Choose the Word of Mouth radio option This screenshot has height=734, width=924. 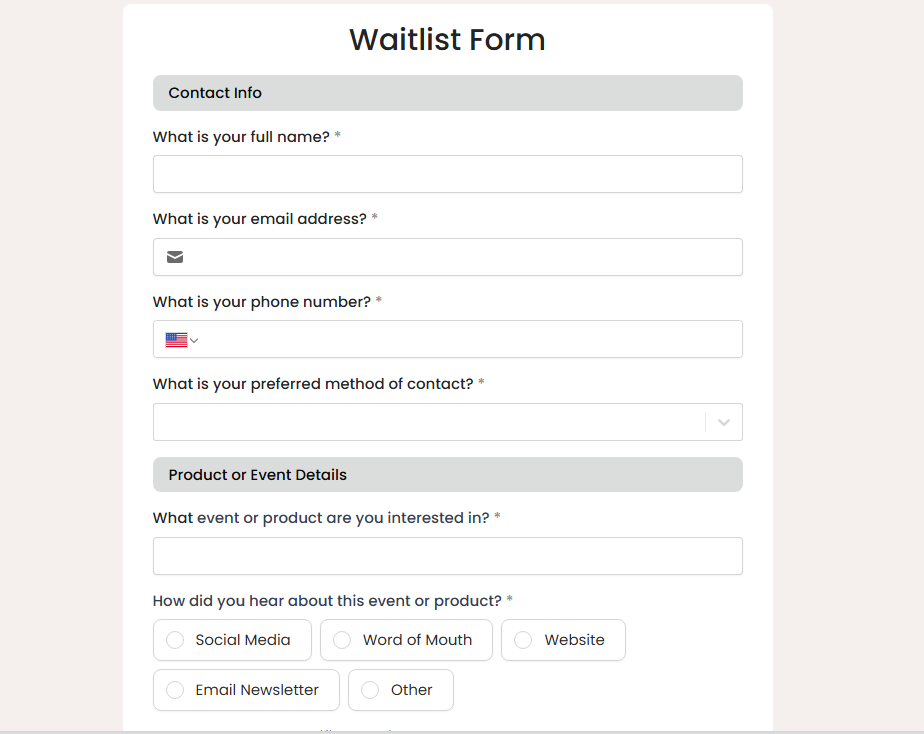tap(342, 640)
